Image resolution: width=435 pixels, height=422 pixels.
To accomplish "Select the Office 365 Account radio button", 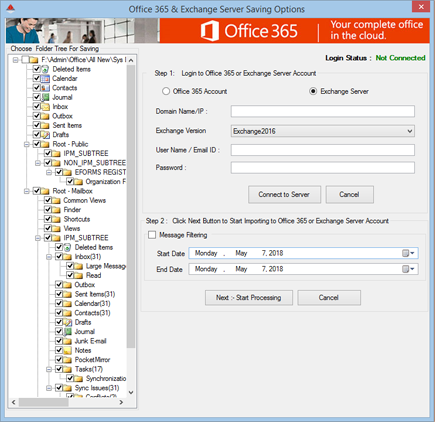I will coord(166,91).
